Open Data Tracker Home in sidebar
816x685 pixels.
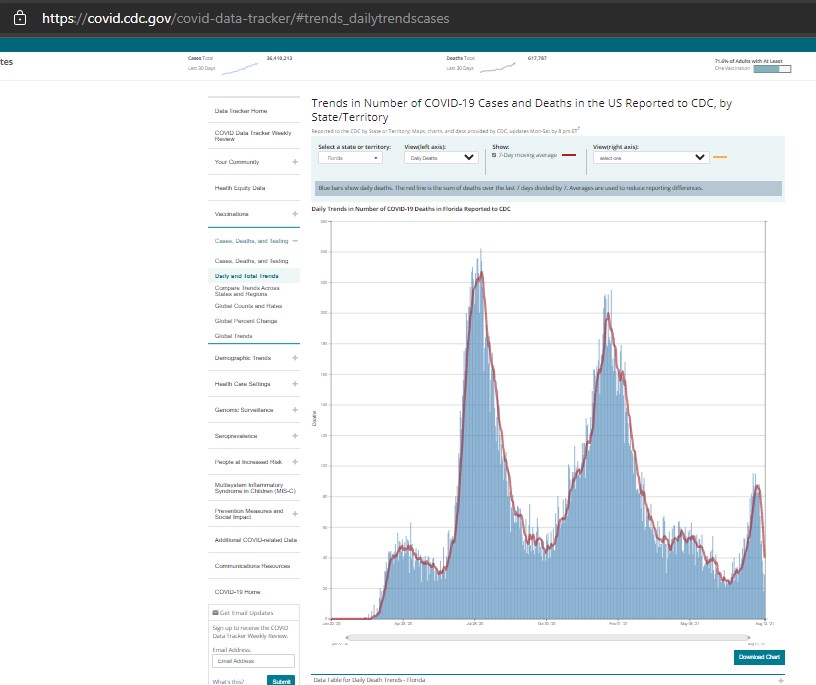(241, 110)
